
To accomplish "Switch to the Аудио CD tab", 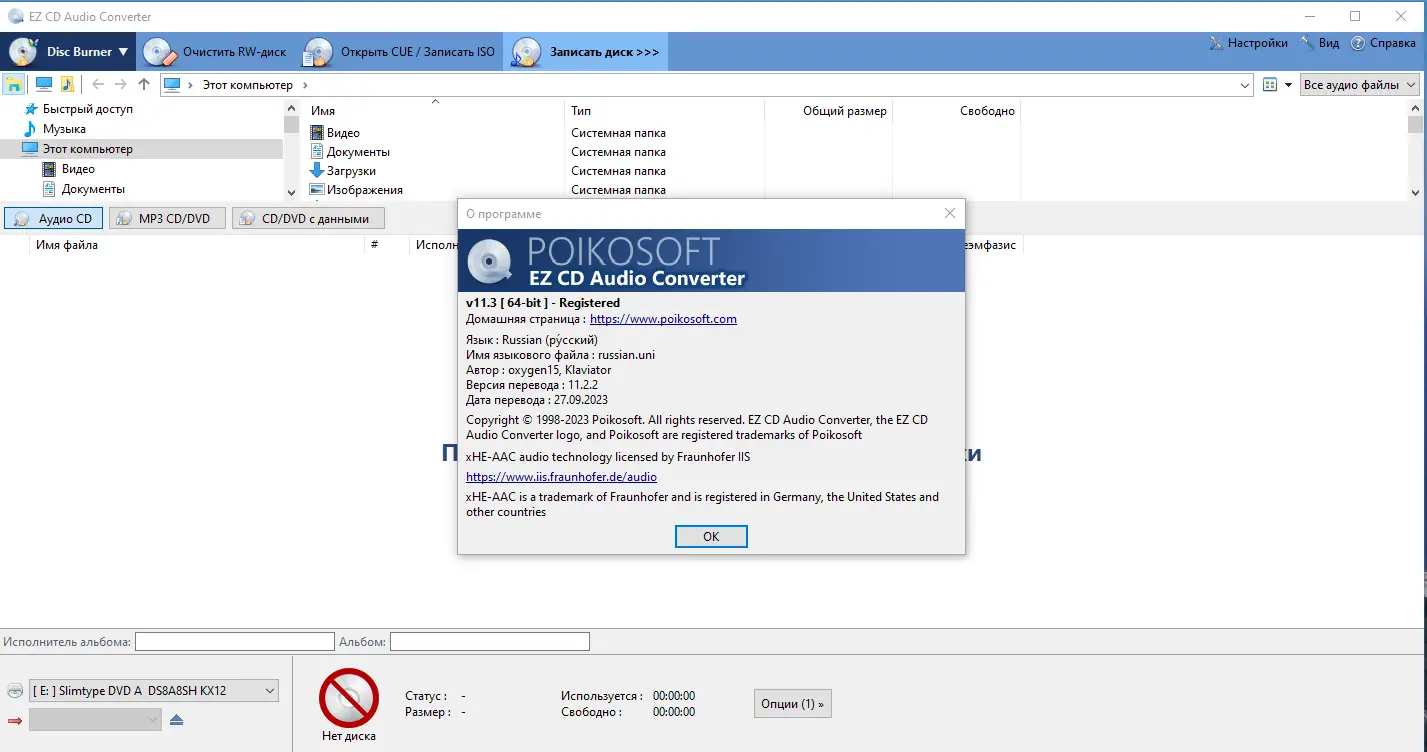I will (54, 218).
